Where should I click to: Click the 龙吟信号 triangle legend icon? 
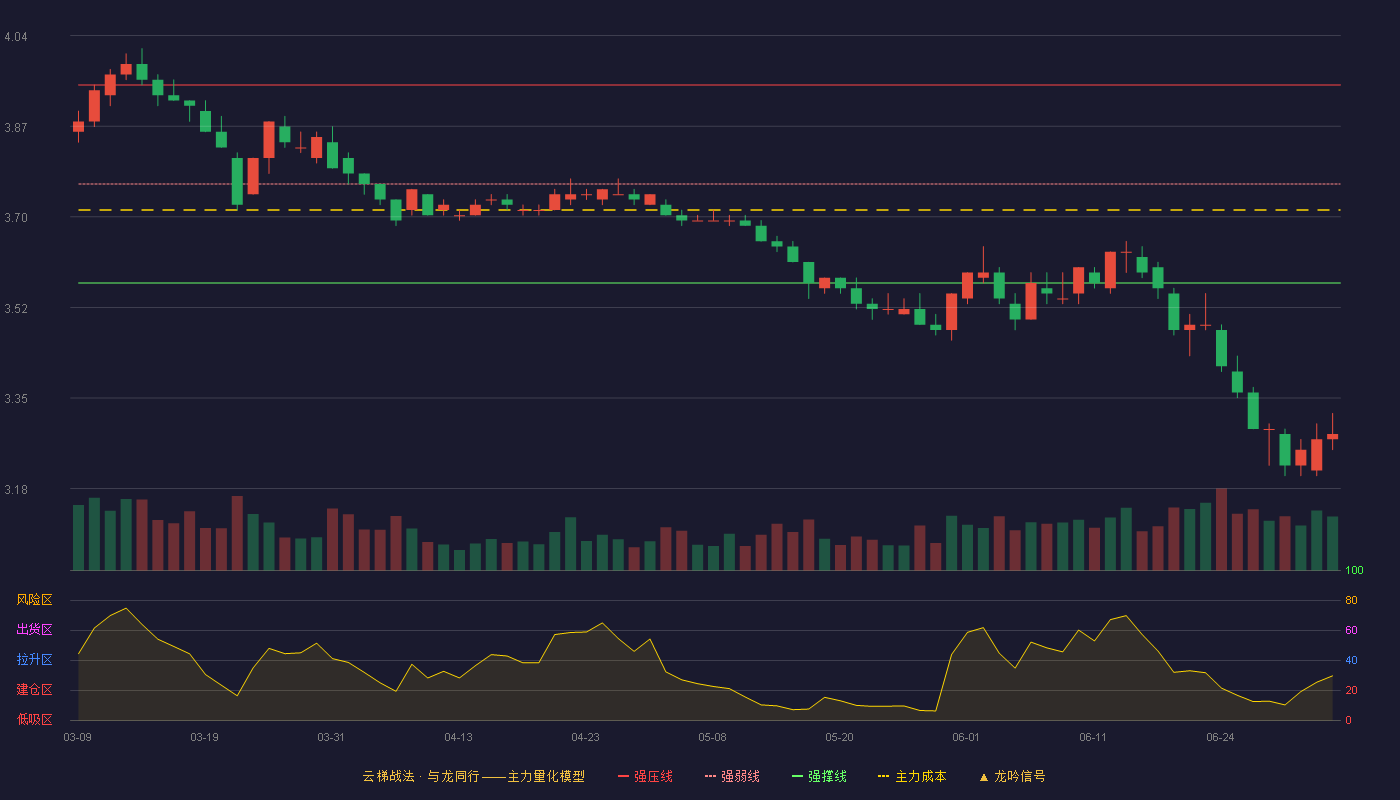click(x=984, y=776)
